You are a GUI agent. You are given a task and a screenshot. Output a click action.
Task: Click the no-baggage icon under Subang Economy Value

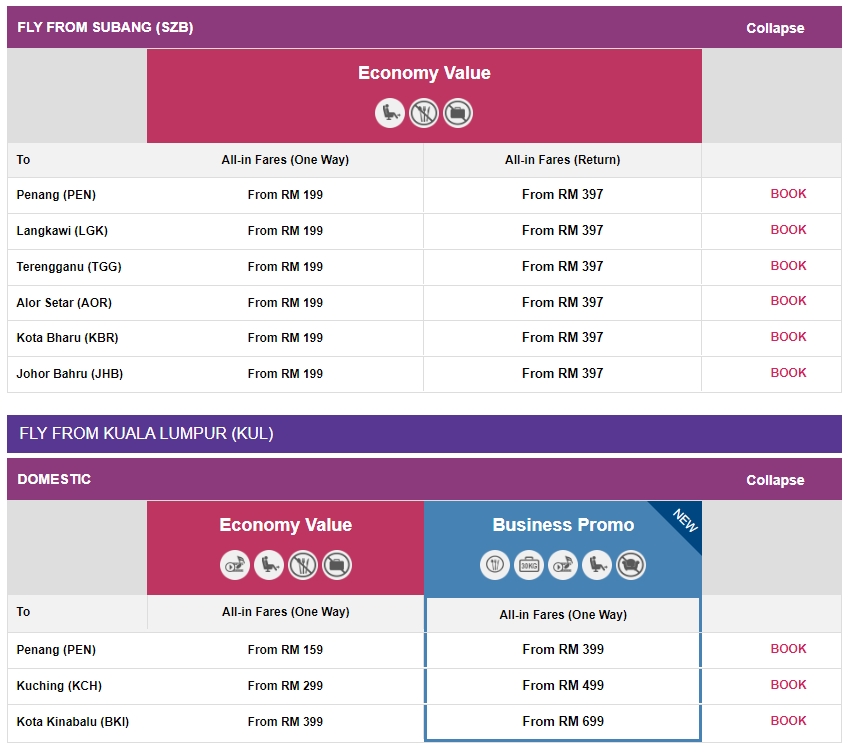[x=458, y=113]
